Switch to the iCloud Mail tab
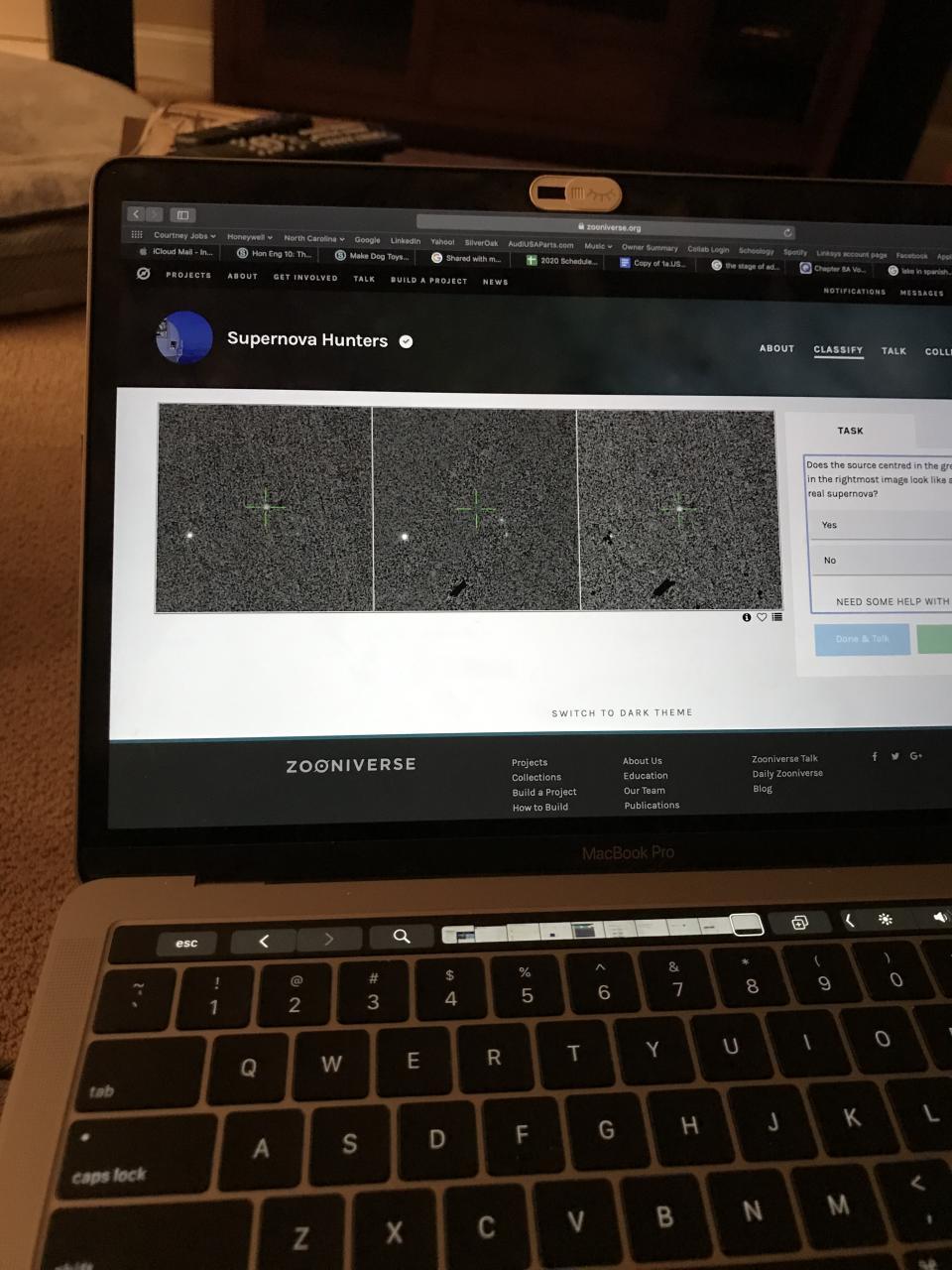Screen dimensions: 952x1270 177,252
